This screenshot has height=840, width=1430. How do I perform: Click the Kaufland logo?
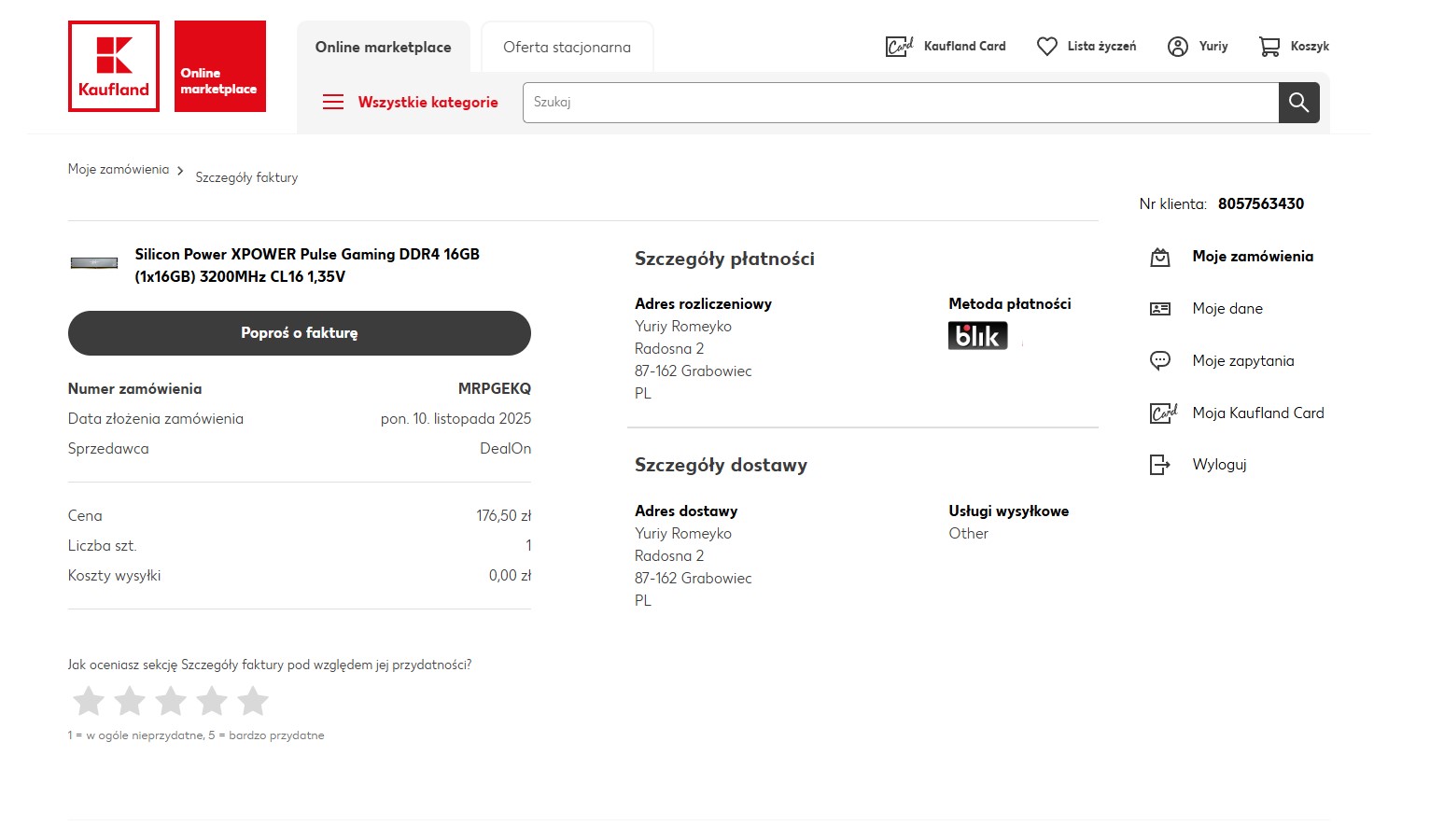point(114,66)
